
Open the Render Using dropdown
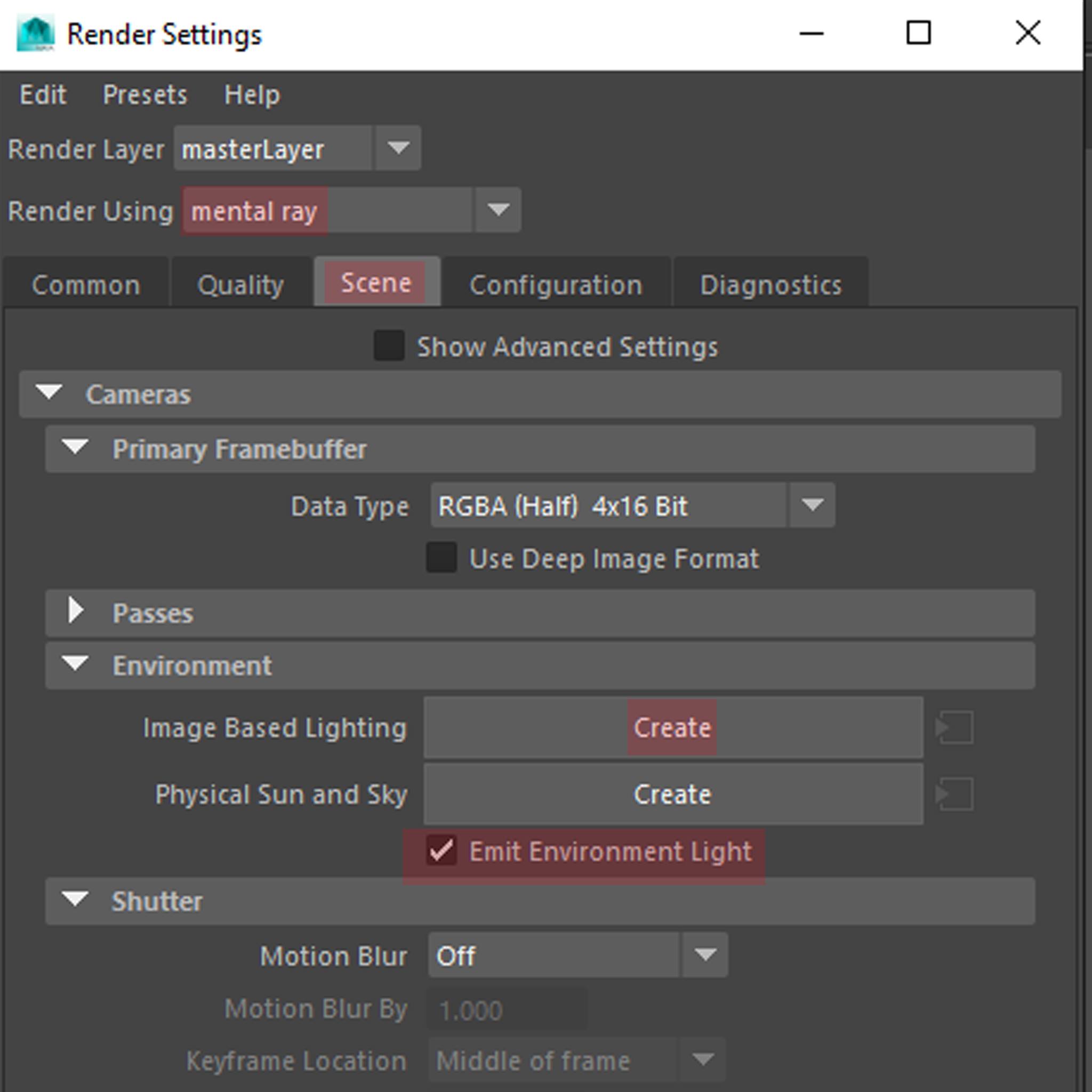point(497,210)
